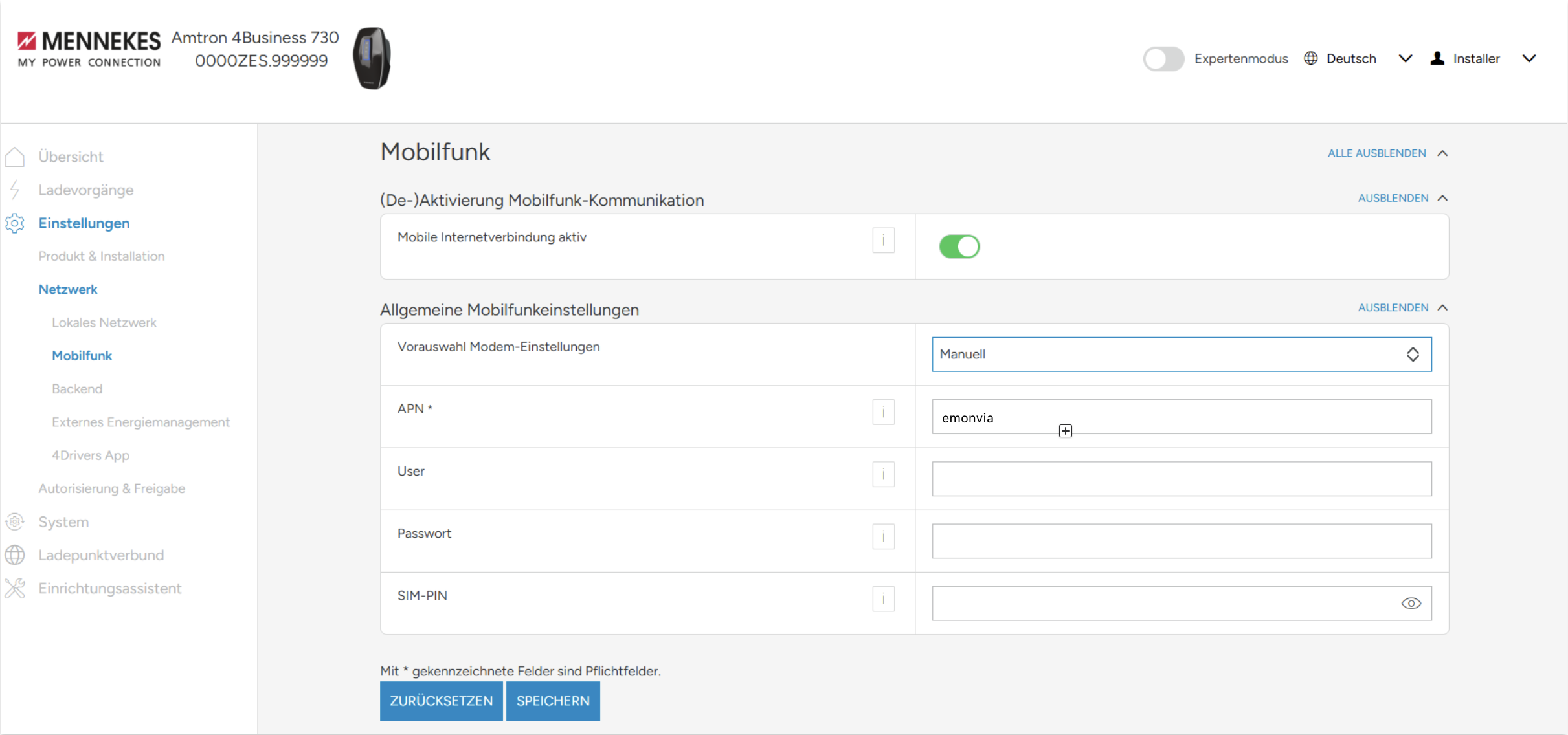
Task: Open info icon for SIM-PIN
Action: tap(883, 598)
